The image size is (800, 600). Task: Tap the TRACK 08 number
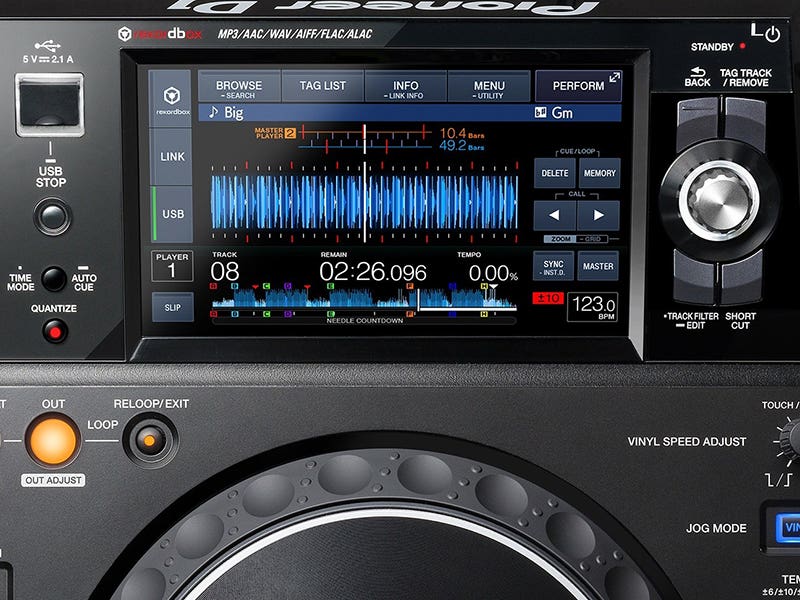pos(225,272)
